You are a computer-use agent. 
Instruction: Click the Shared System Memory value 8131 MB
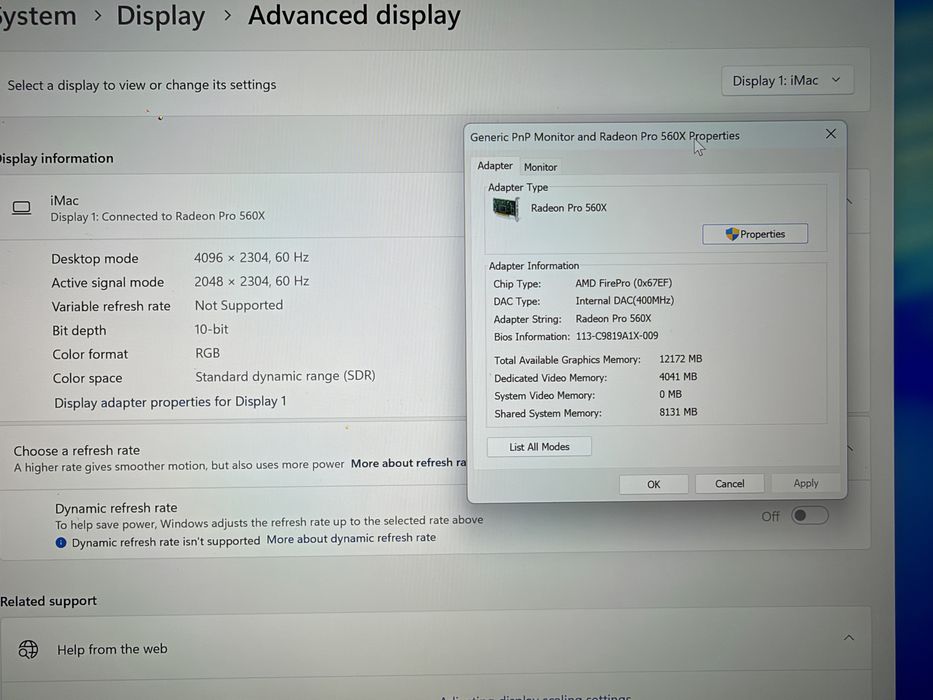tap(678, 412)
